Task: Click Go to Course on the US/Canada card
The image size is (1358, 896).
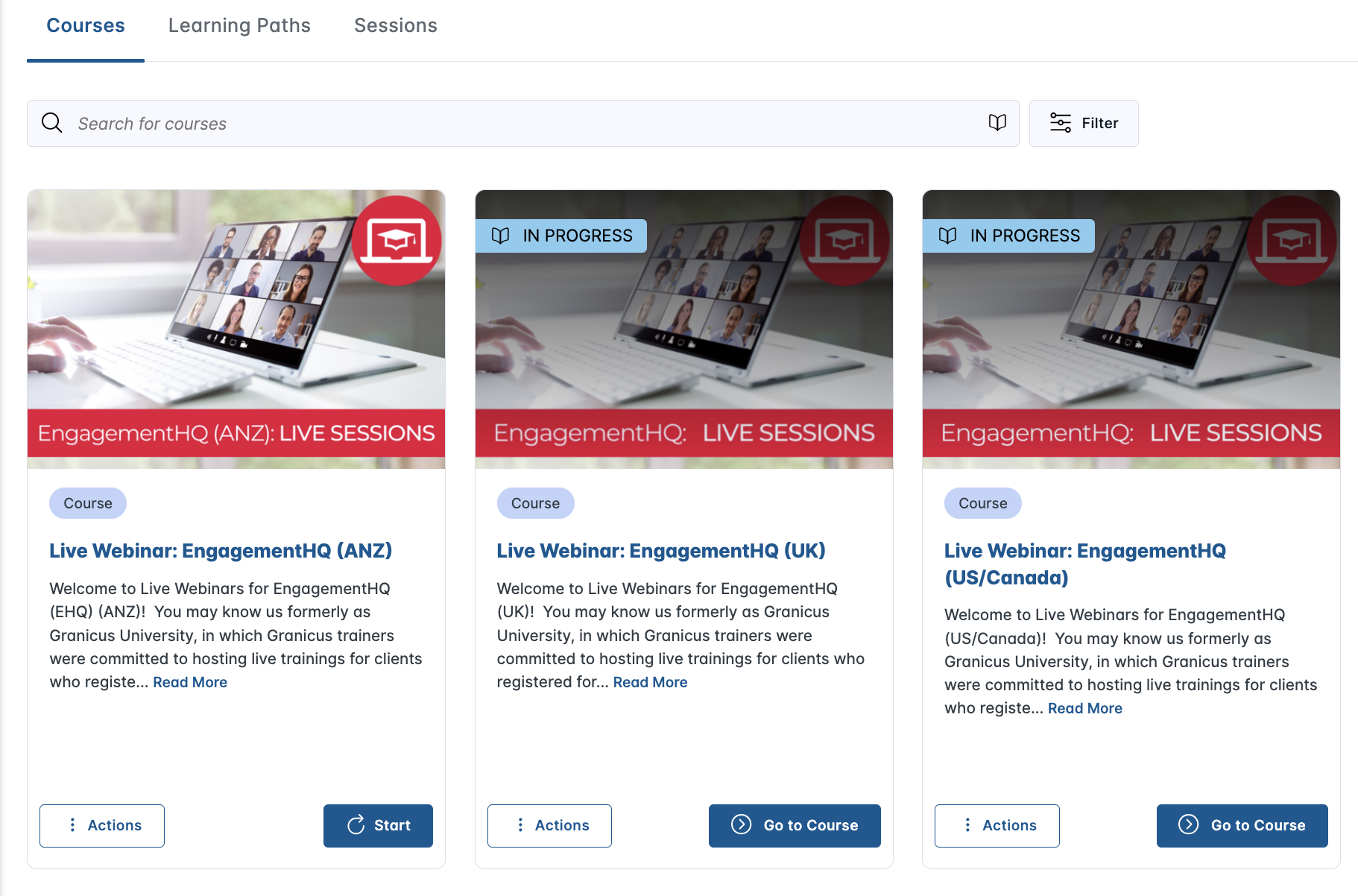Action: (x=1241, y=825)
